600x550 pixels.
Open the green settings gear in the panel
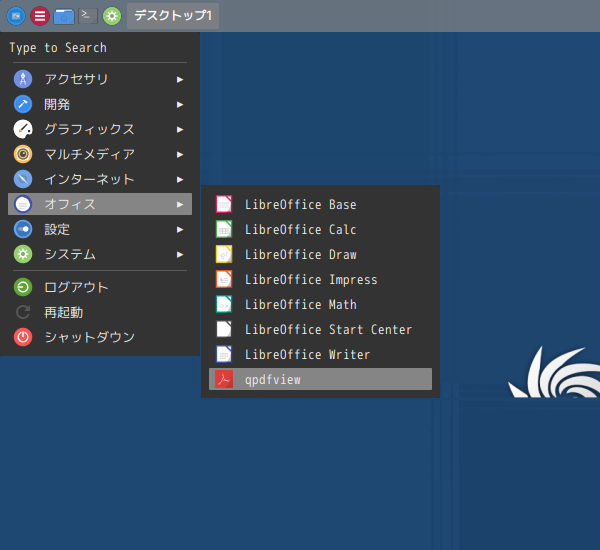click(112, 16)
